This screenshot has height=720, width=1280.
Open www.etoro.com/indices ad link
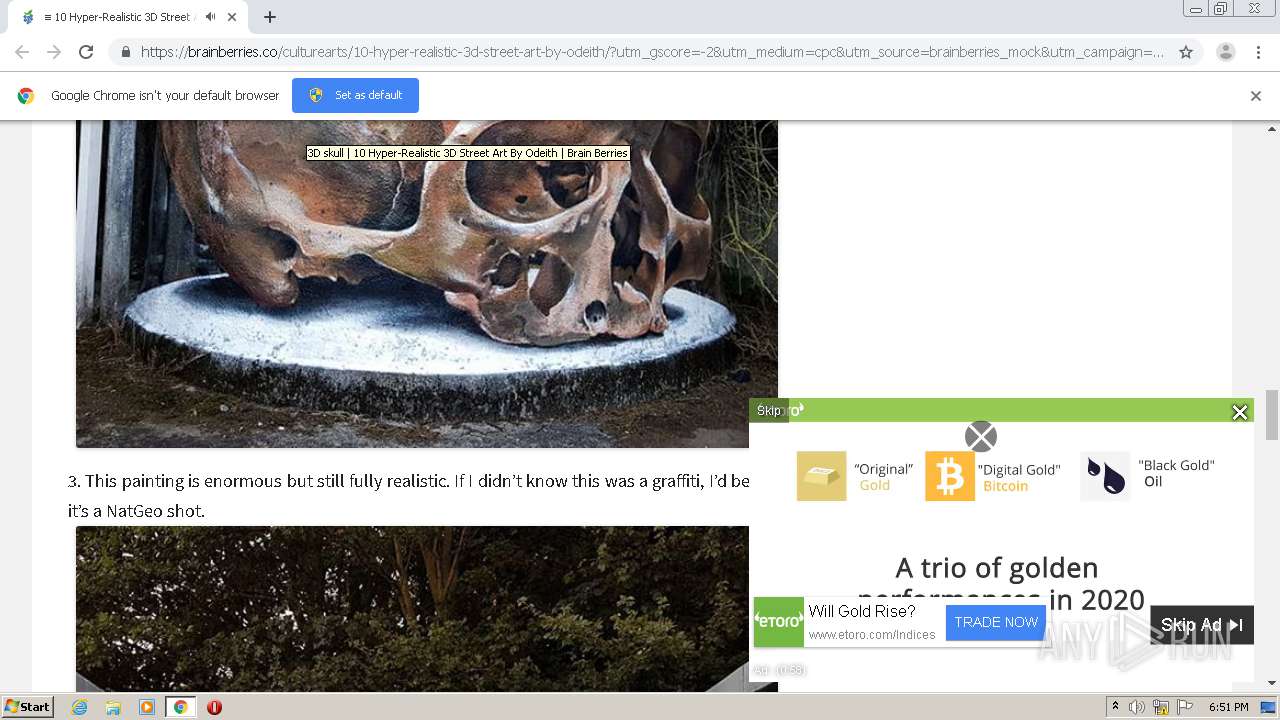[872, 635]
